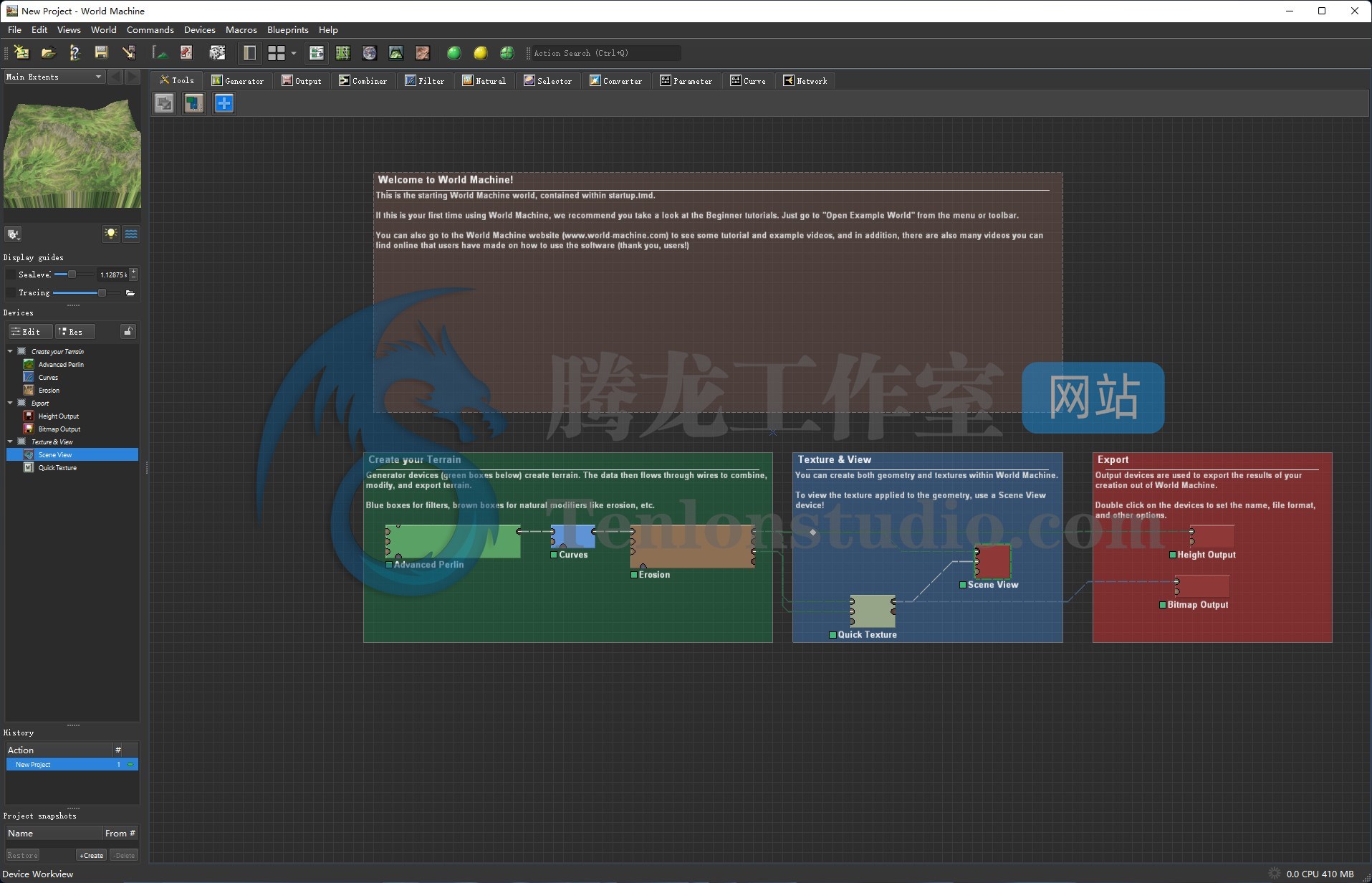Click the New World toolbar icon

click(x=21, y=53)
